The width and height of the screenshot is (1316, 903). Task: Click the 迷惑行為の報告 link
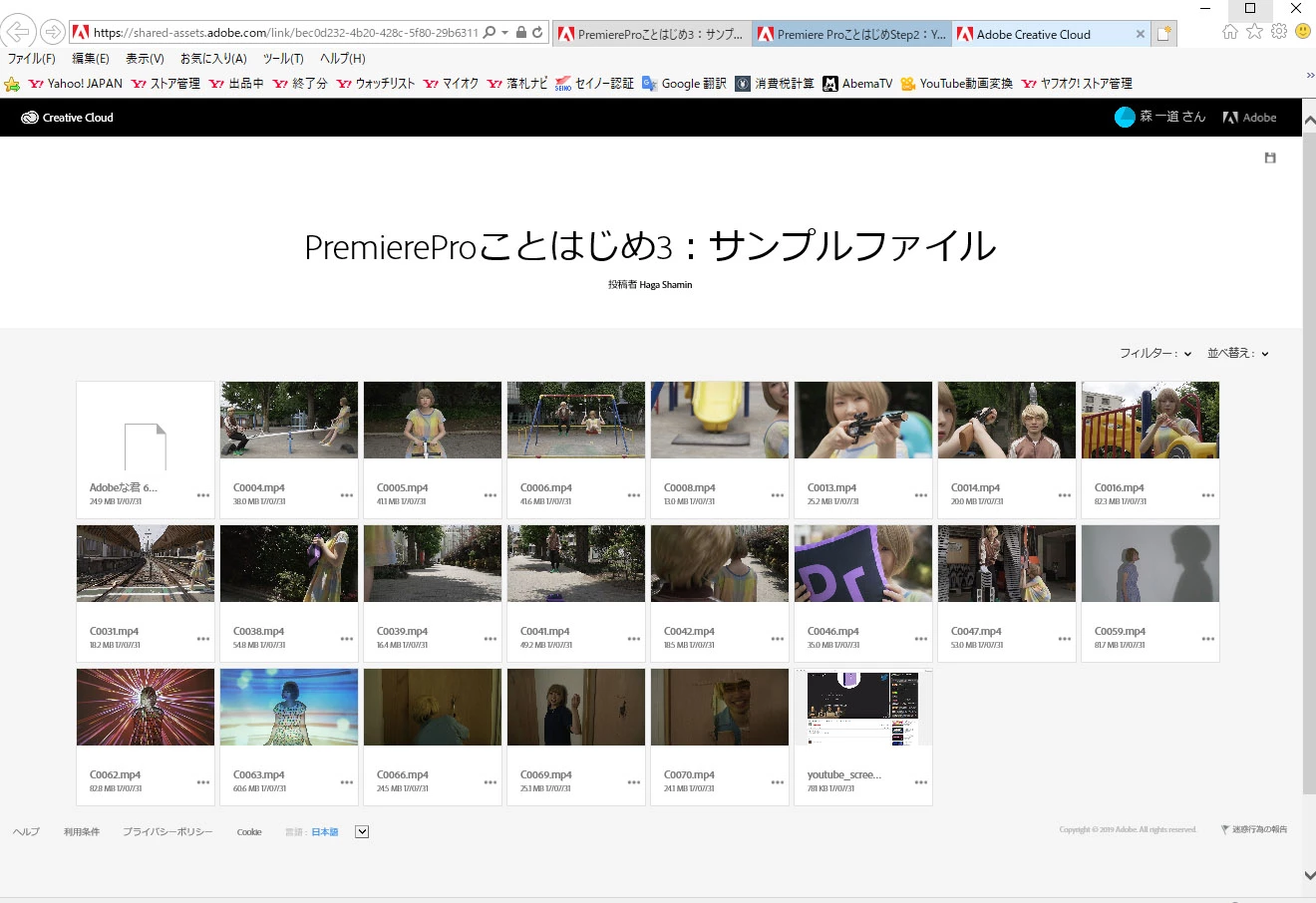1254,829
